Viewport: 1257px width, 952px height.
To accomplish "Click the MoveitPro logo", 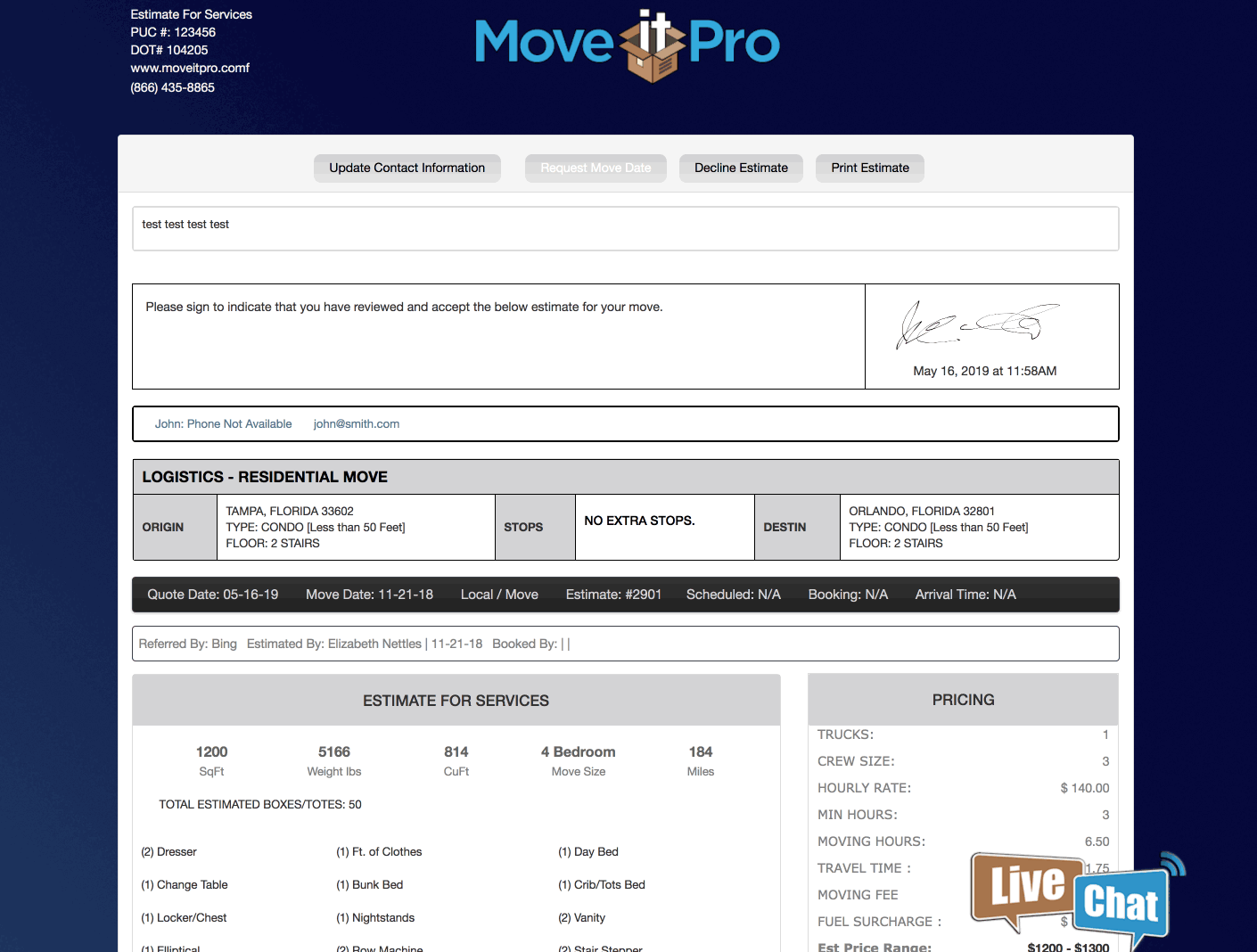I will point(628,45).
